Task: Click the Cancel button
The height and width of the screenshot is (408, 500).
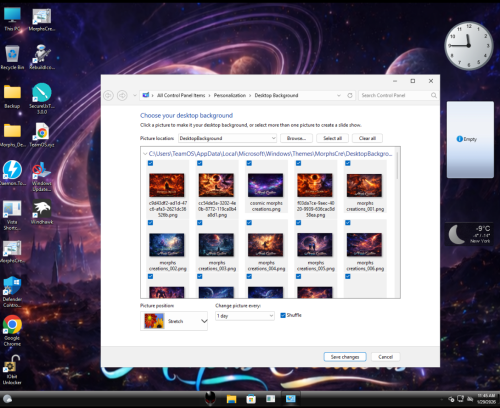Action: [386, 357]
